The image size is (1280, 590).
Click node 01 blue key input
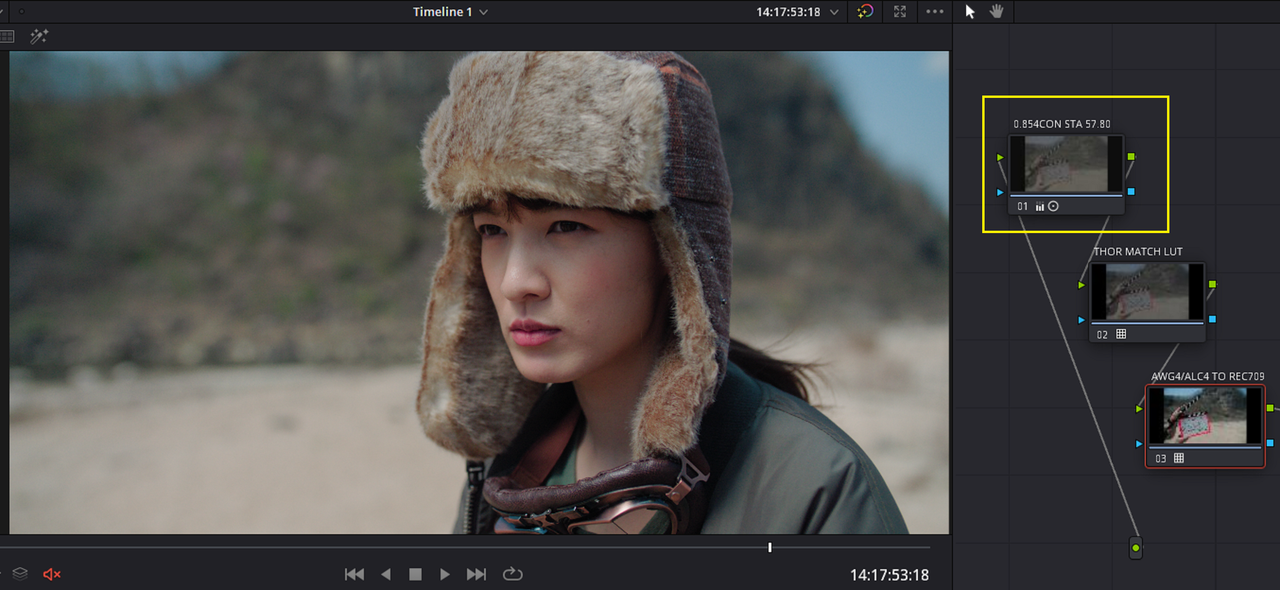click(x=1000, y=191)
